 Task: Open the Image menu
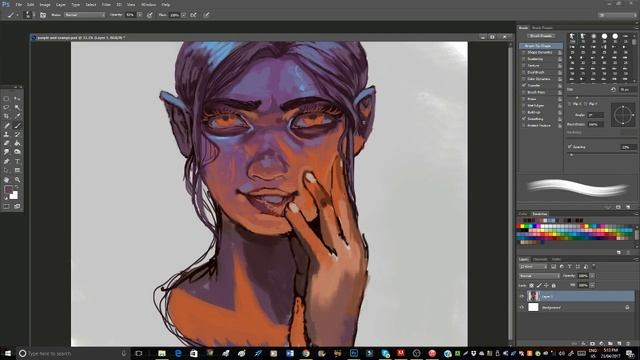tap(45, 4)
